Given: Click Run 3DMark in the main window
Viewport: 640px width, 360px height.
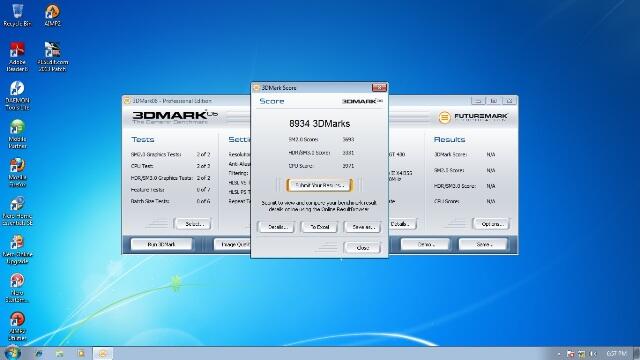Looking at the screenshot, I should (161, 244).
